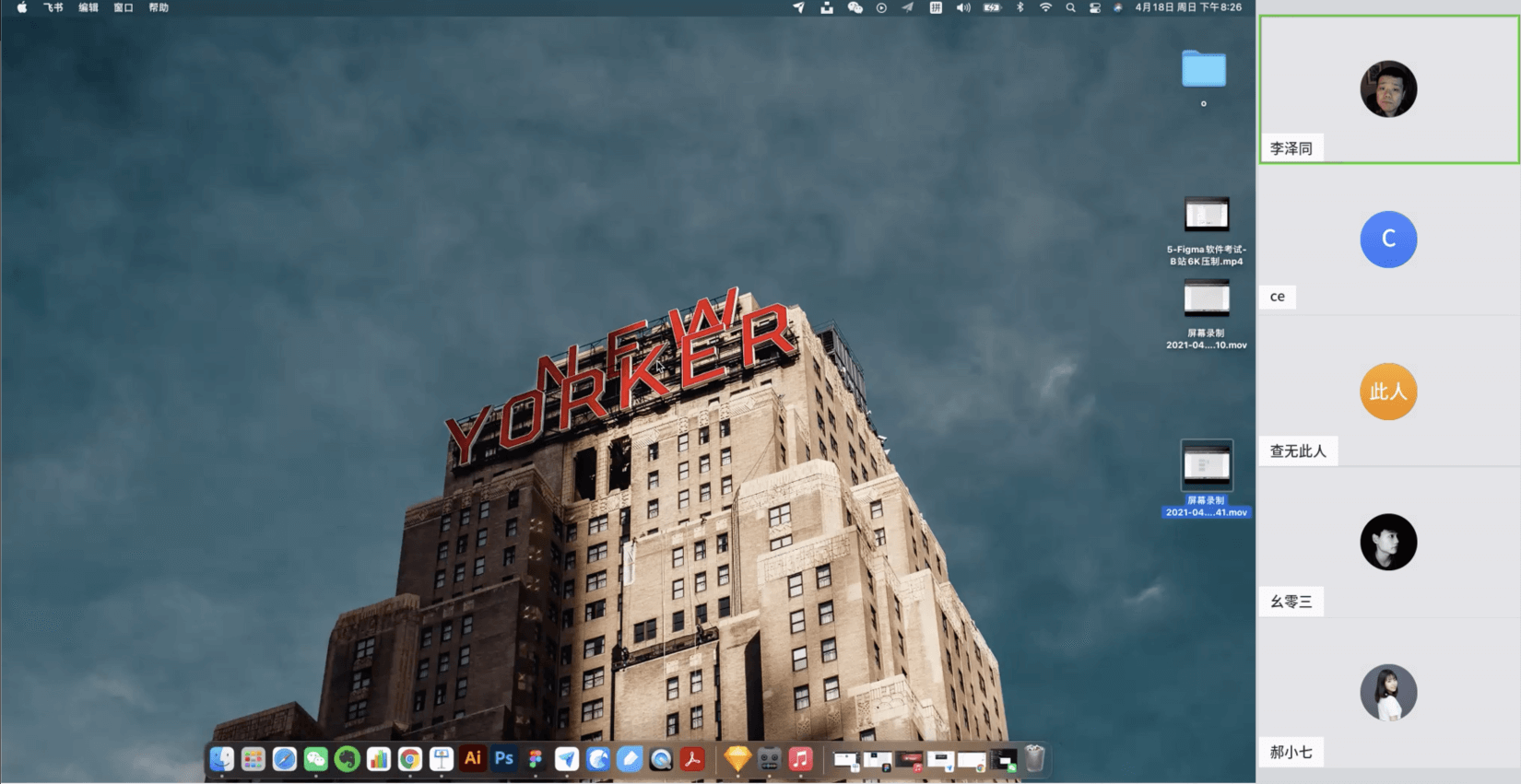The image size is (1521, 784).
Task: Open Sketch from the dock
Action: point(737,759)
